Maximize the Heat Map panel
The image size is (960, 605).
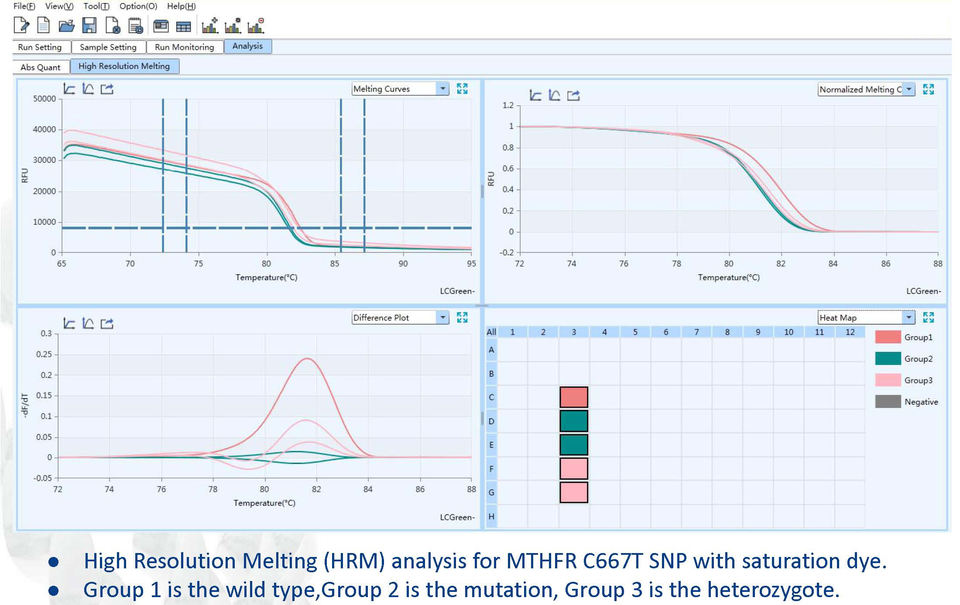click(928, 318)
